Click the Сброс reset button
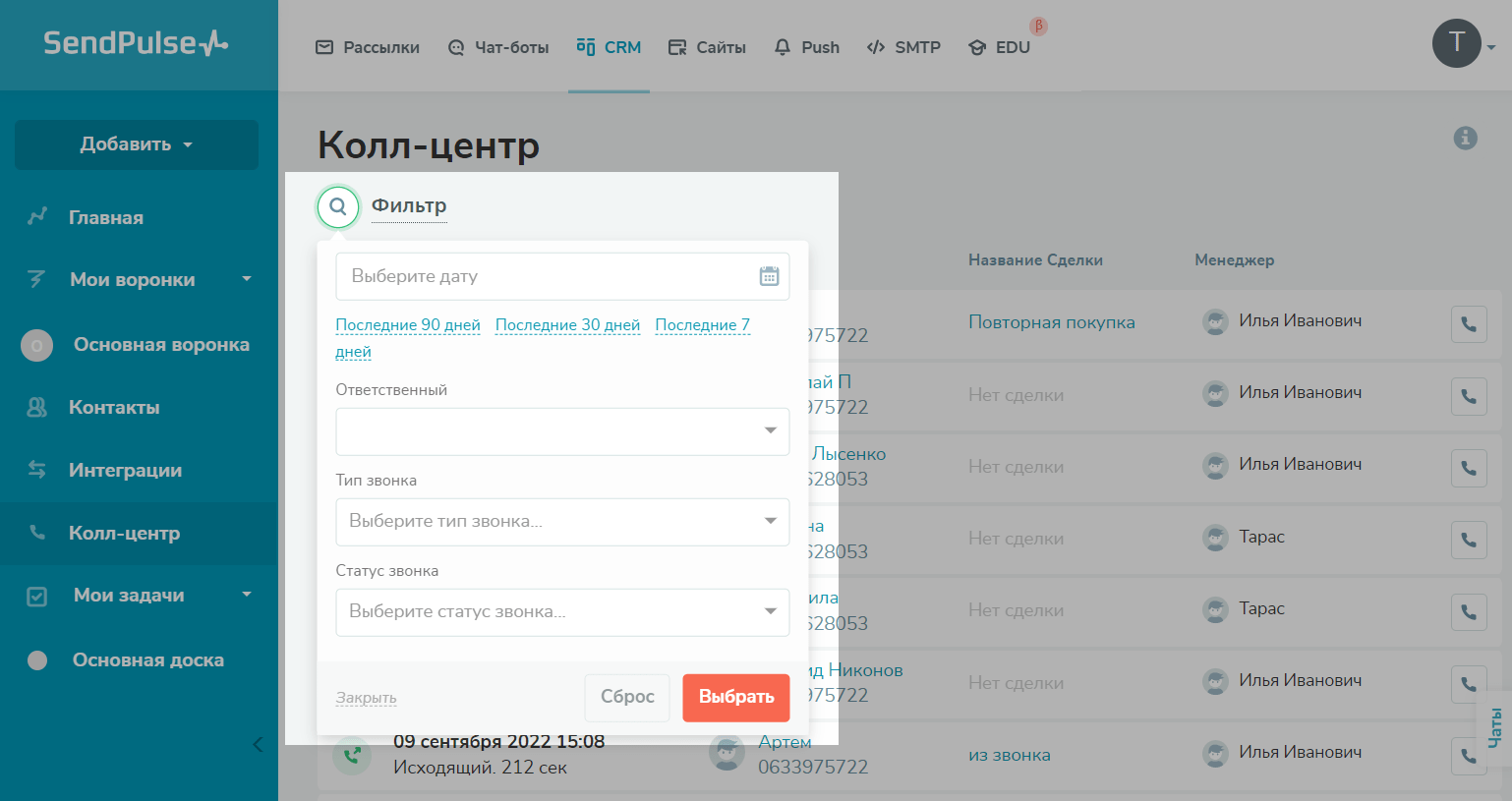1512x801 pixels. [627, 697]
